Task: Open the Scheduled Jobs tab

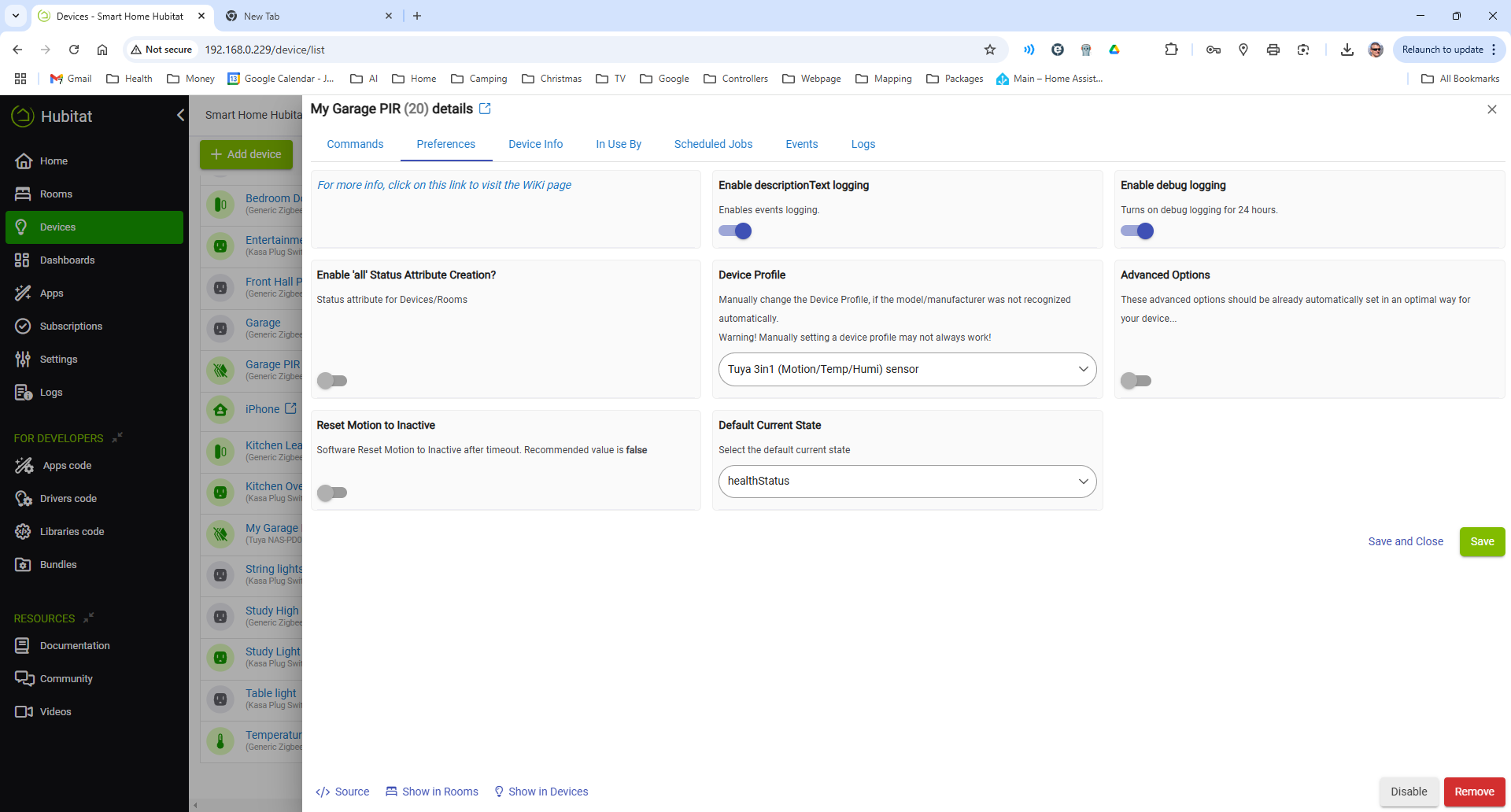Action: [714, 144]
